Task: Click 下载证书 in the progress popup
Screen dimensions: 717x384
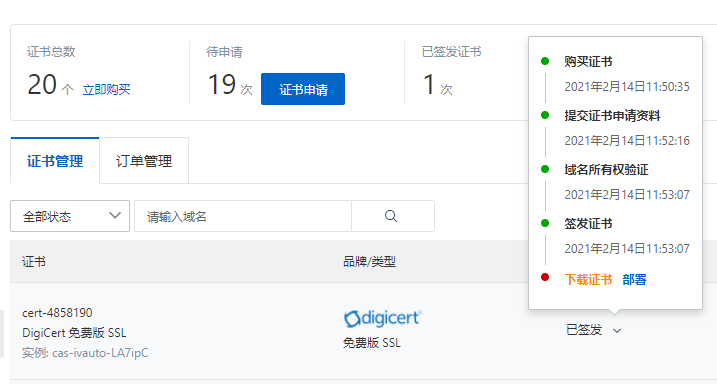Action: (x=589, y=279)
